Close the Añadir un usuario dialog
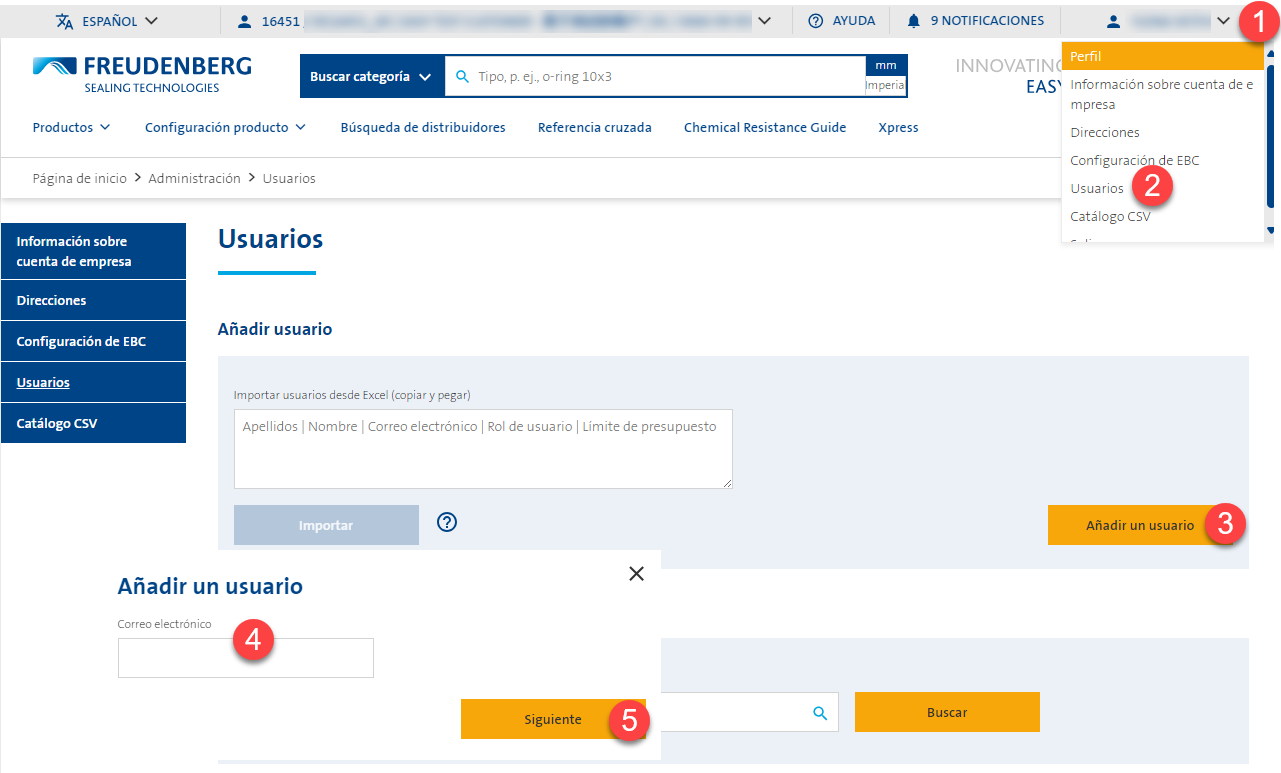The width and height of the screenshot is (1281, 773). pyautogui.click(x=636, y=573)
